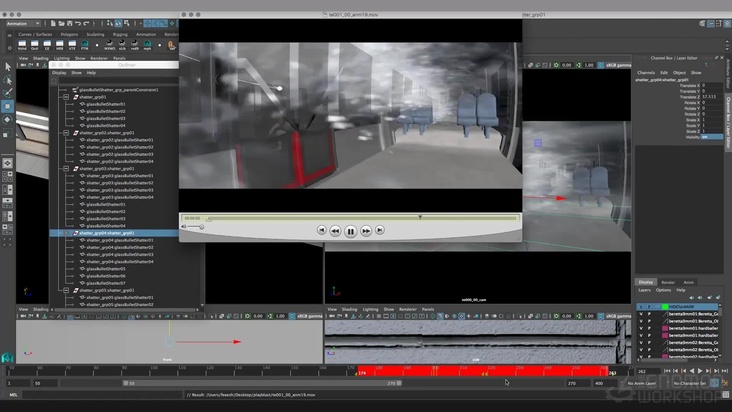732x412 pixels.
Task: Open the Channels menu in Channel Box
Action: (646, 72)
